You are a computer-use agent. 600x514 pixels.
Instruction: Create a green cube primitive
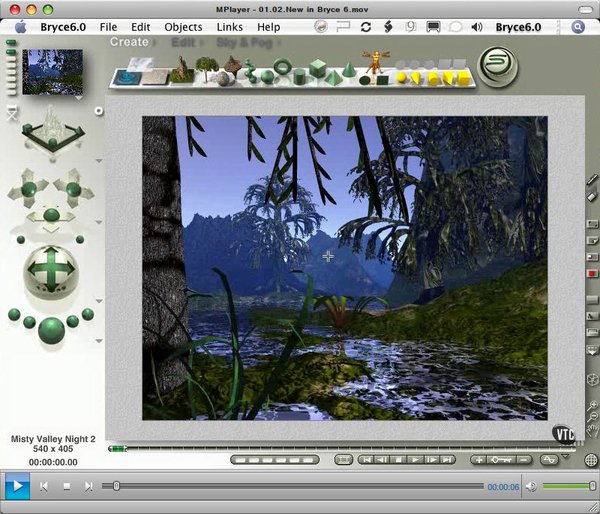click(318, 68)
